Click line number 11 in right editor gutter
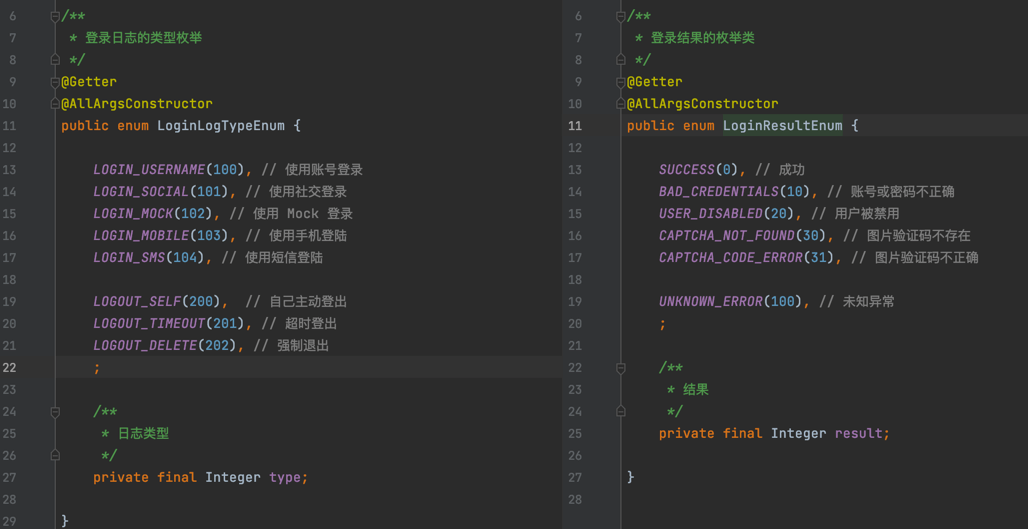1028x529 pixels. (575, 126)
